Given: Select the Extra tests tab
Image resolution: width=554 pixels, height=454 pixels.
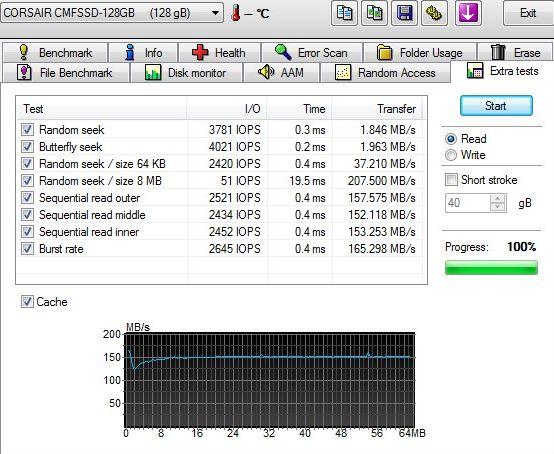Looking at the screenshot, I should click(502, 71).
